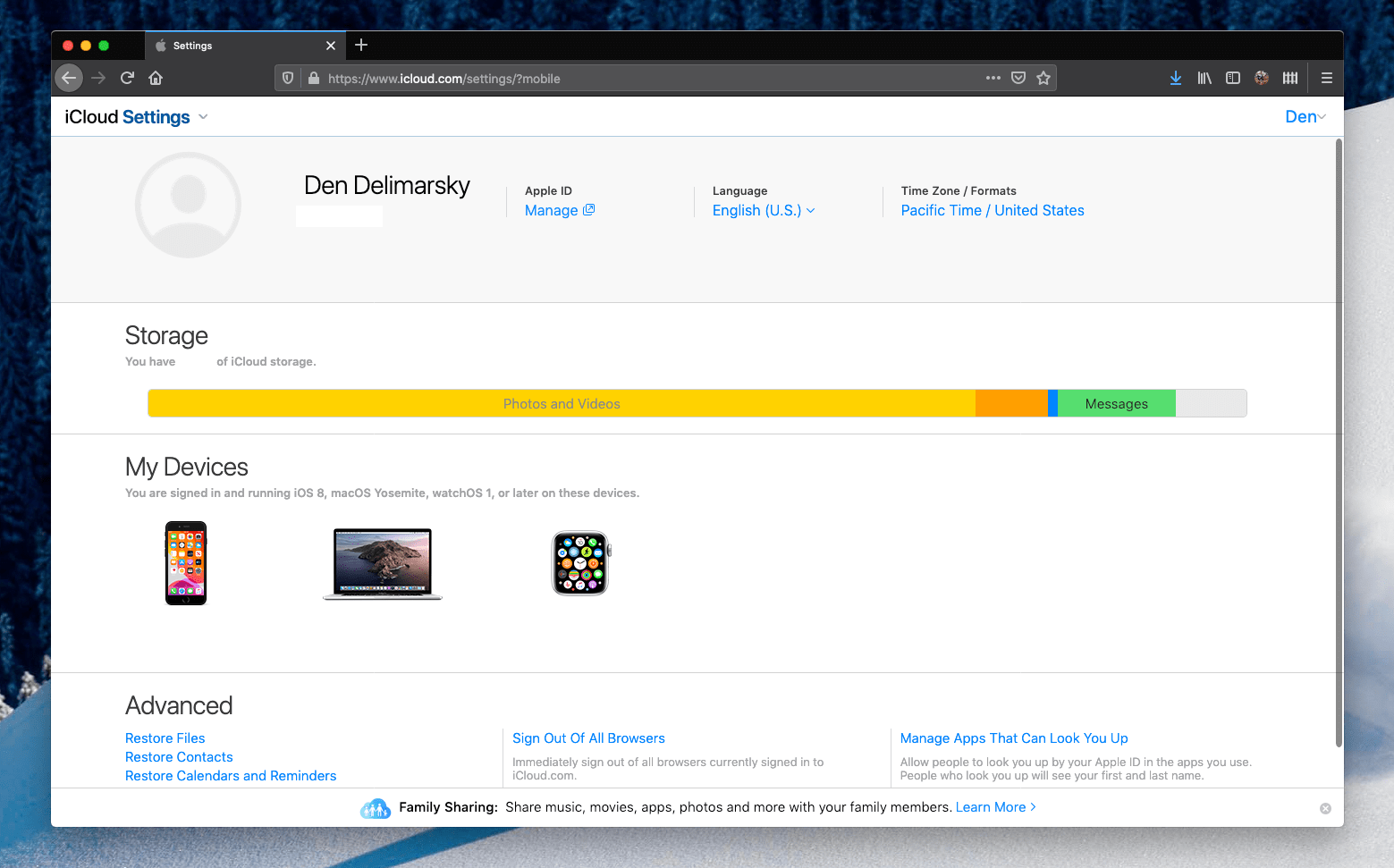Click the vertical bars extension icon
The image size is (1394, 868).
click(x=1290, y=78)
